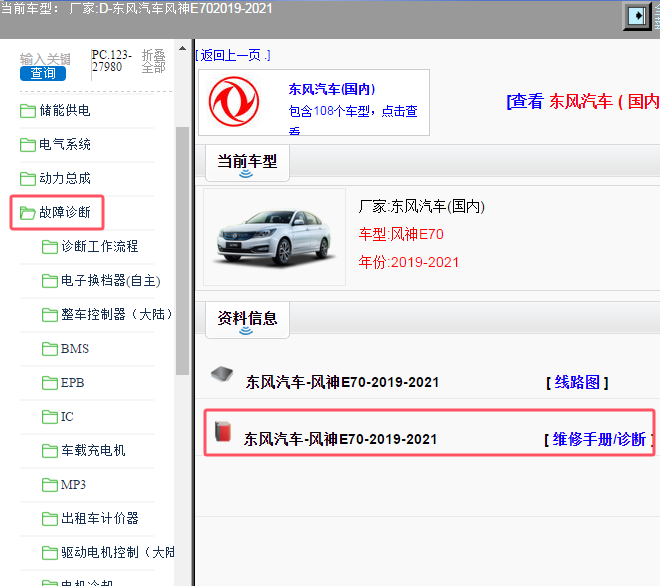This screenshot has width=660, height=586.
Task: Open 整车控制器（大陆） subfolder
Action: 117,314
